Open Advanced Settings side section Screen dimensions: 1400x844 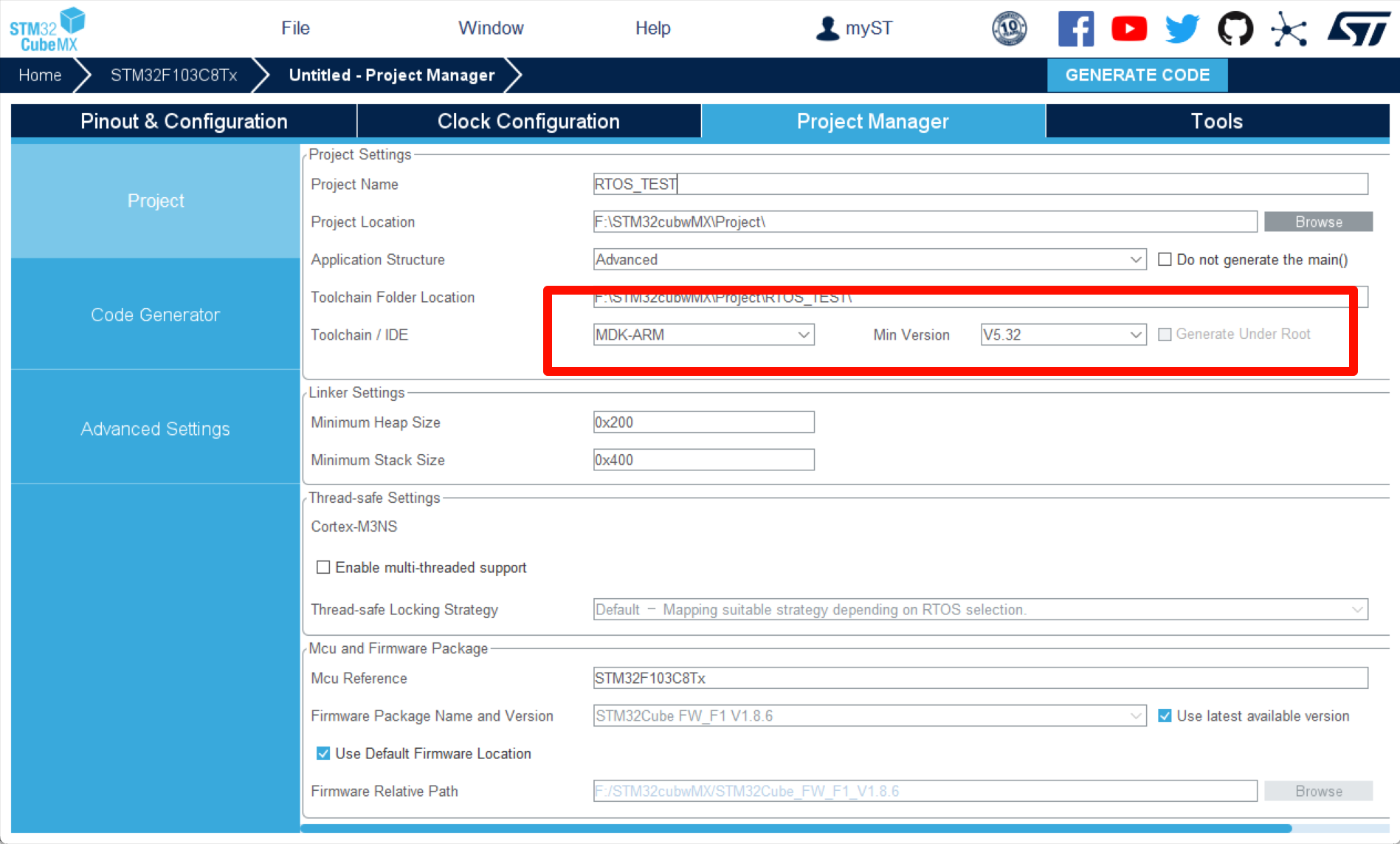156,429
